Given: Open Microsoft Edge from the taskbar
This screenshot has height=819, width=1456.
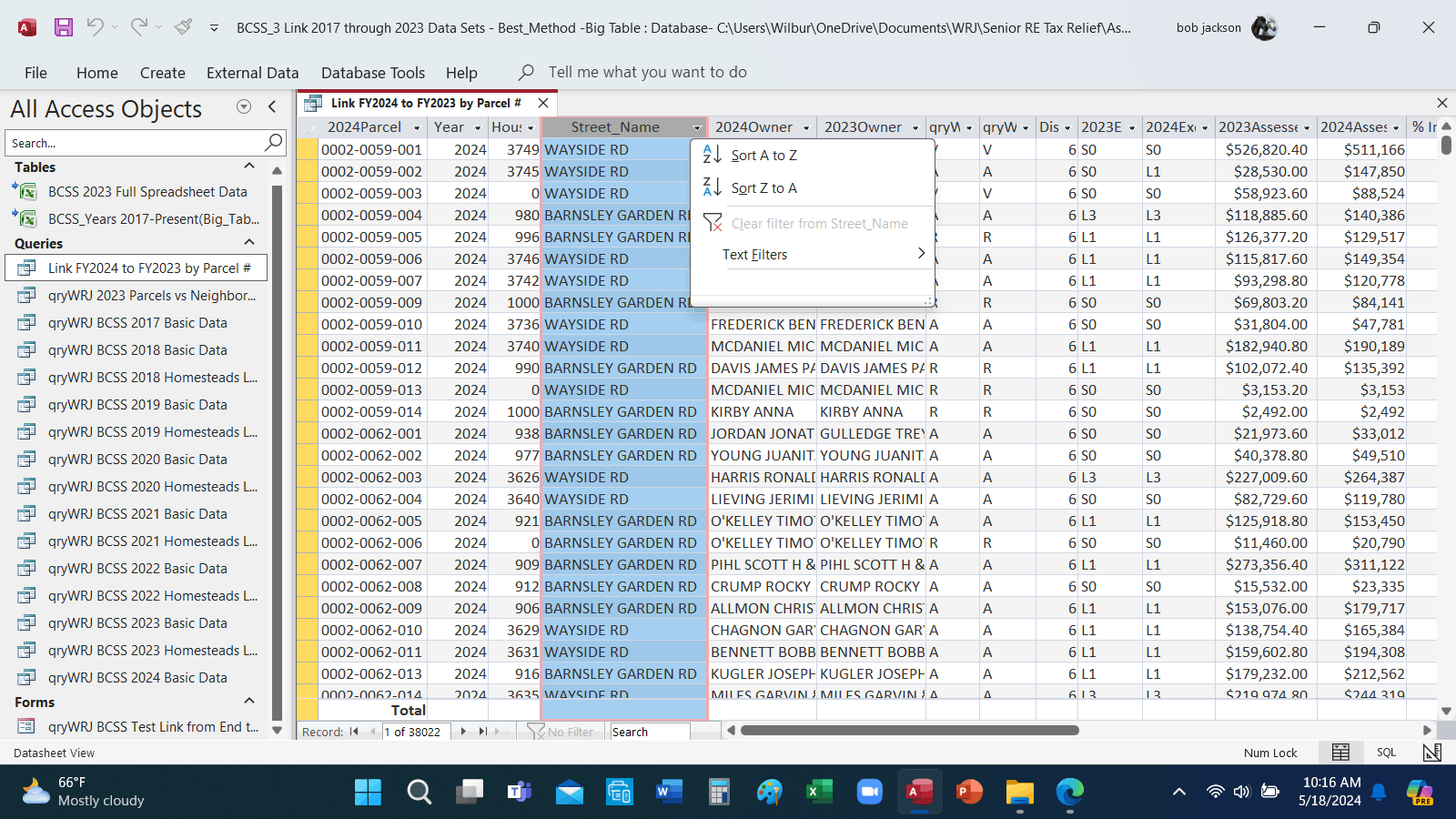Looking at the screenshot, I should (1069, 793).
